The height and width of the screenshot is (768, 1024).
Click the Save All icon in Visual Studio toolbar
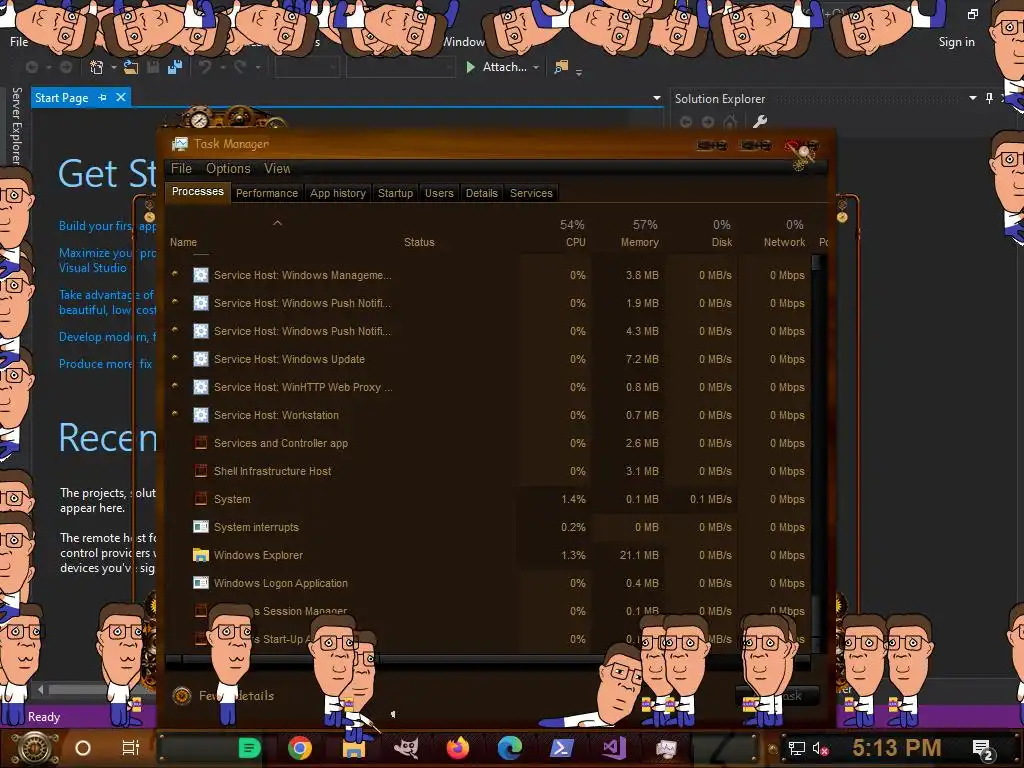(175, 67)
